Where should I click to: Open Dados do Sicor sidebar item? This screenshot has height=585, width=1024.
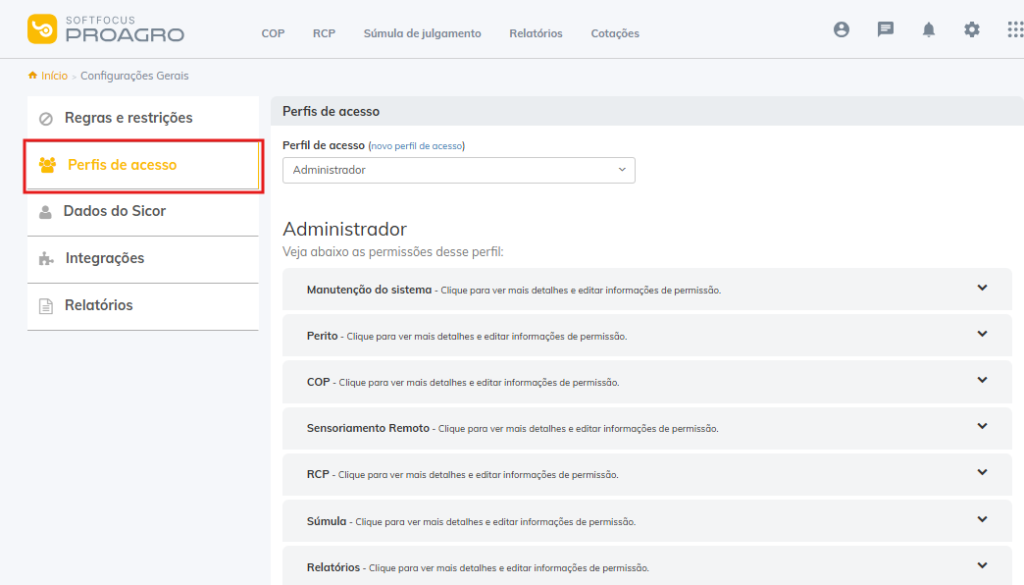(114, 211)
